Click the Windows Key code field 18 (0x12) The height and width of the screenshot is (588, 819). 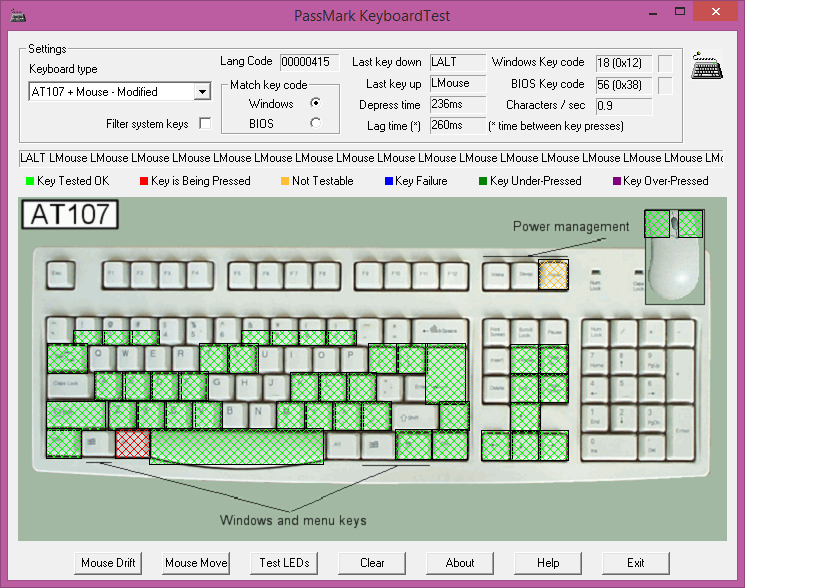pos(624,63)
